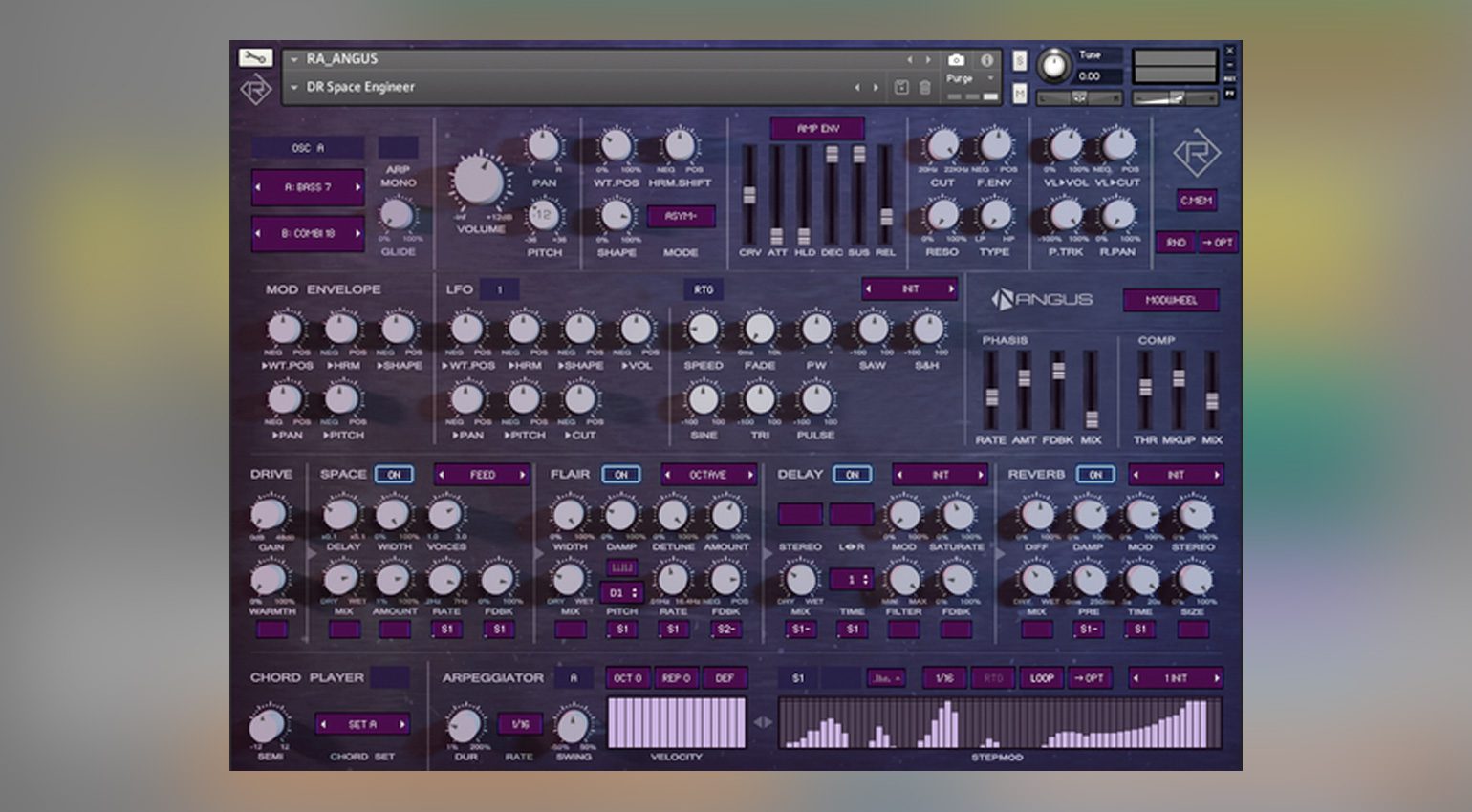Open the DR Space Engineer snapshot dropdown
Image resolution: width=1472 pixels, height=812 pixels.
click(x=294, y=88)
